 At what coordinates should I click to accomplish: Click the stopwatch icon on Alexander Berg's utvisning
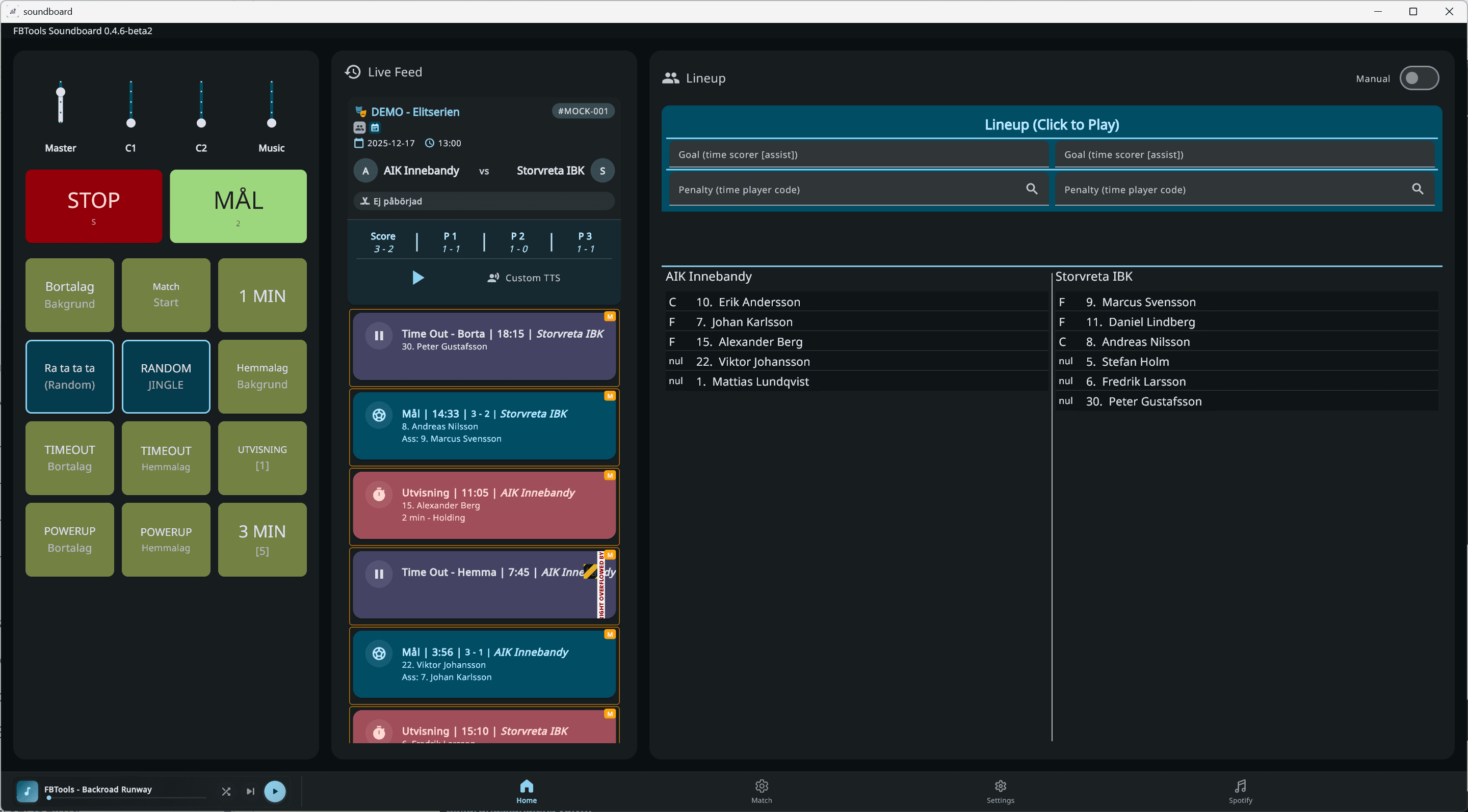point(378,494)
